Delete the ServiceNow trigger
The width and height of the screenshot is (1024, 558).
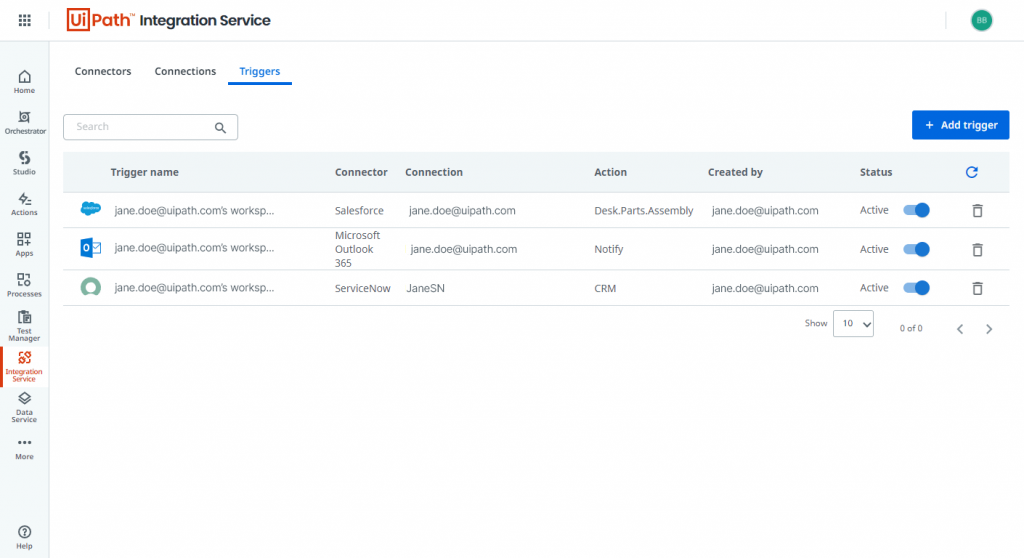click(x=977, y=288)
